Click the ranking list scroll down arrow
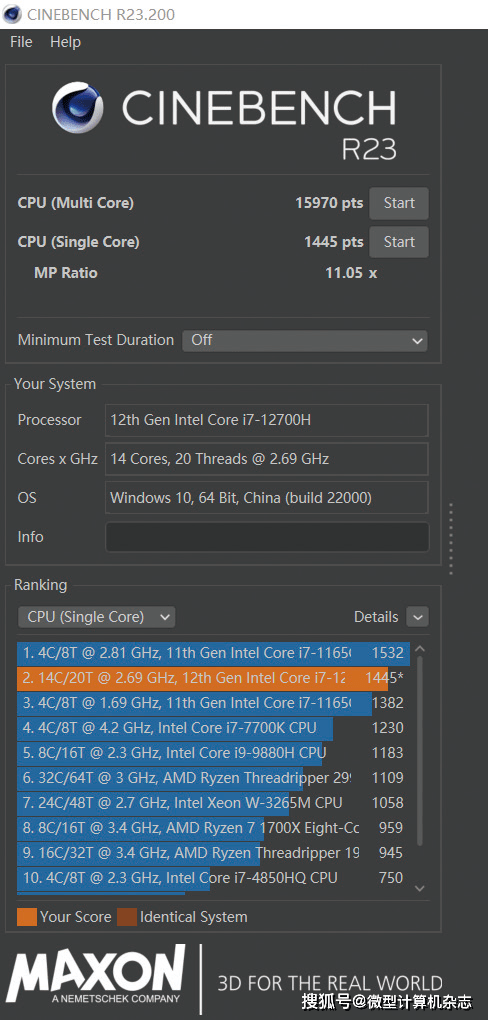Image resolution: width=488 pixels, height=1020 pixels. pyautogui.click(x=419, y=888)
